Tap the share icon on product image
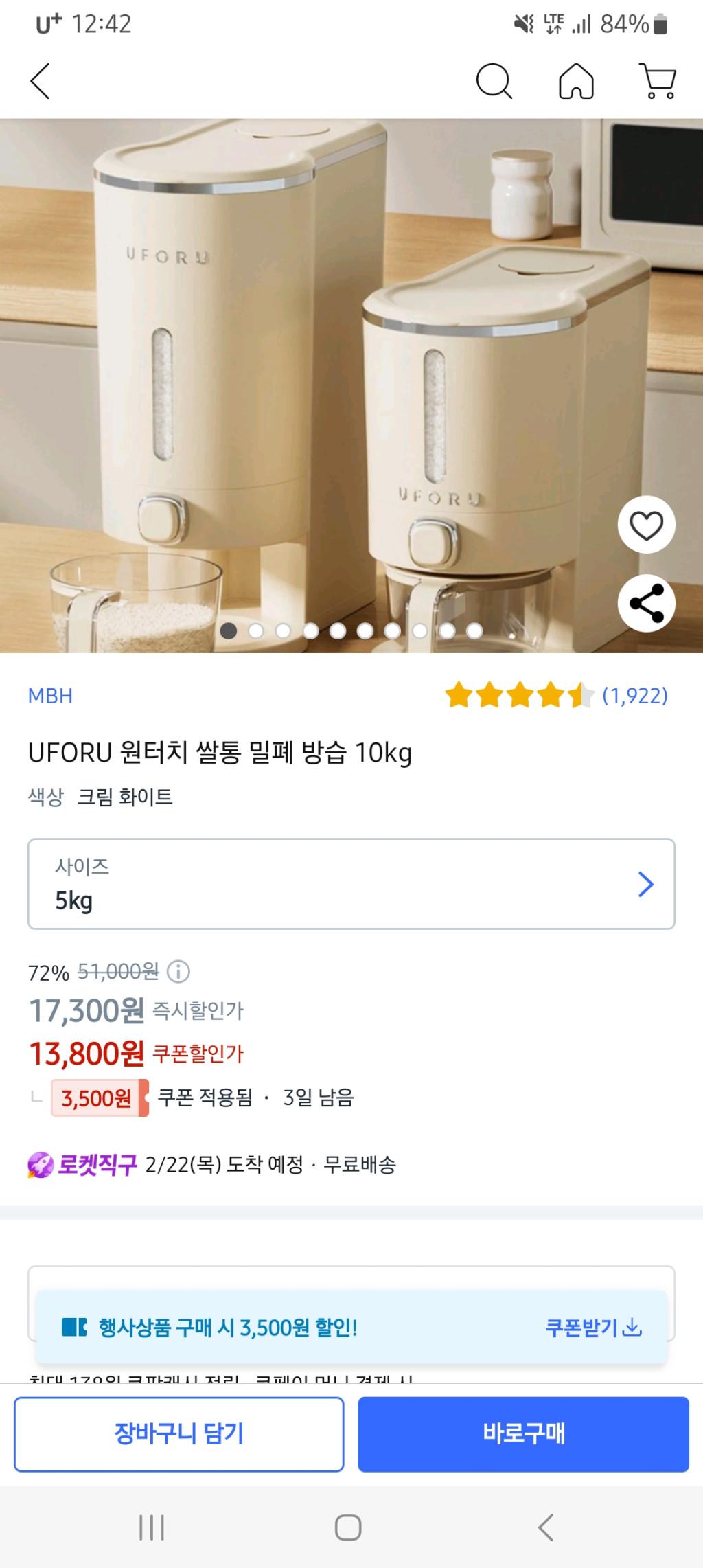703x1568 pixels. [646, 603]
